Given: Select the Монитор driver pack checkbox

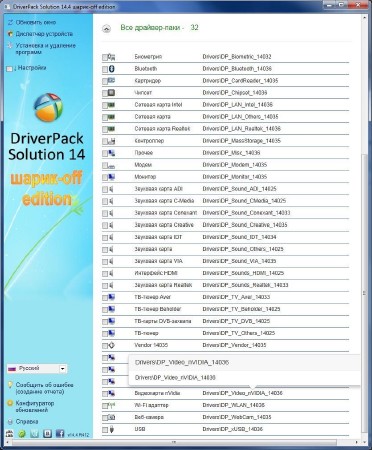Looking at the screenshot, I should pos(105,178).
